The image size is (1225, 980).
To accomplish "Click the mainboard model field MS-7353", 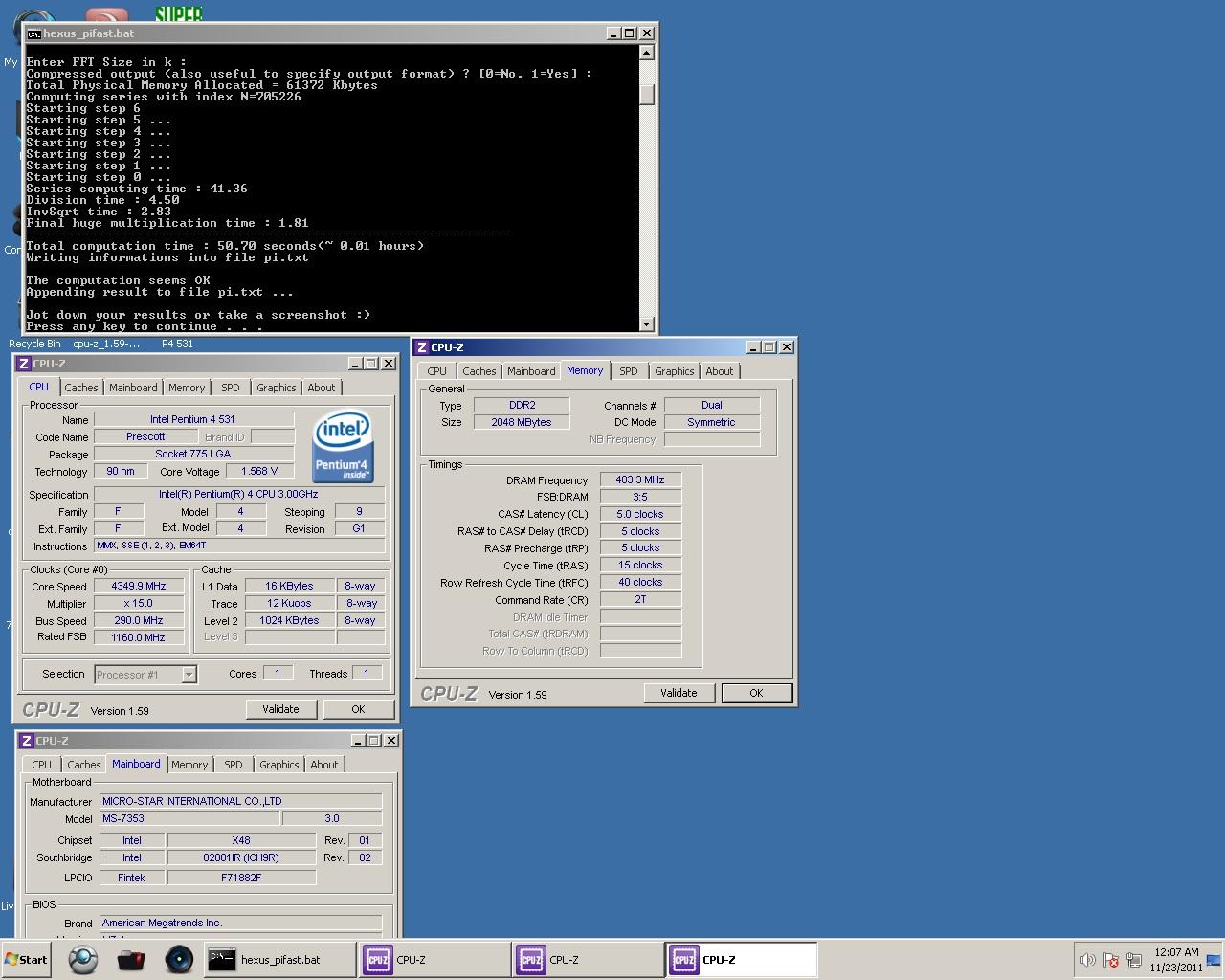I will click(189, 818).
